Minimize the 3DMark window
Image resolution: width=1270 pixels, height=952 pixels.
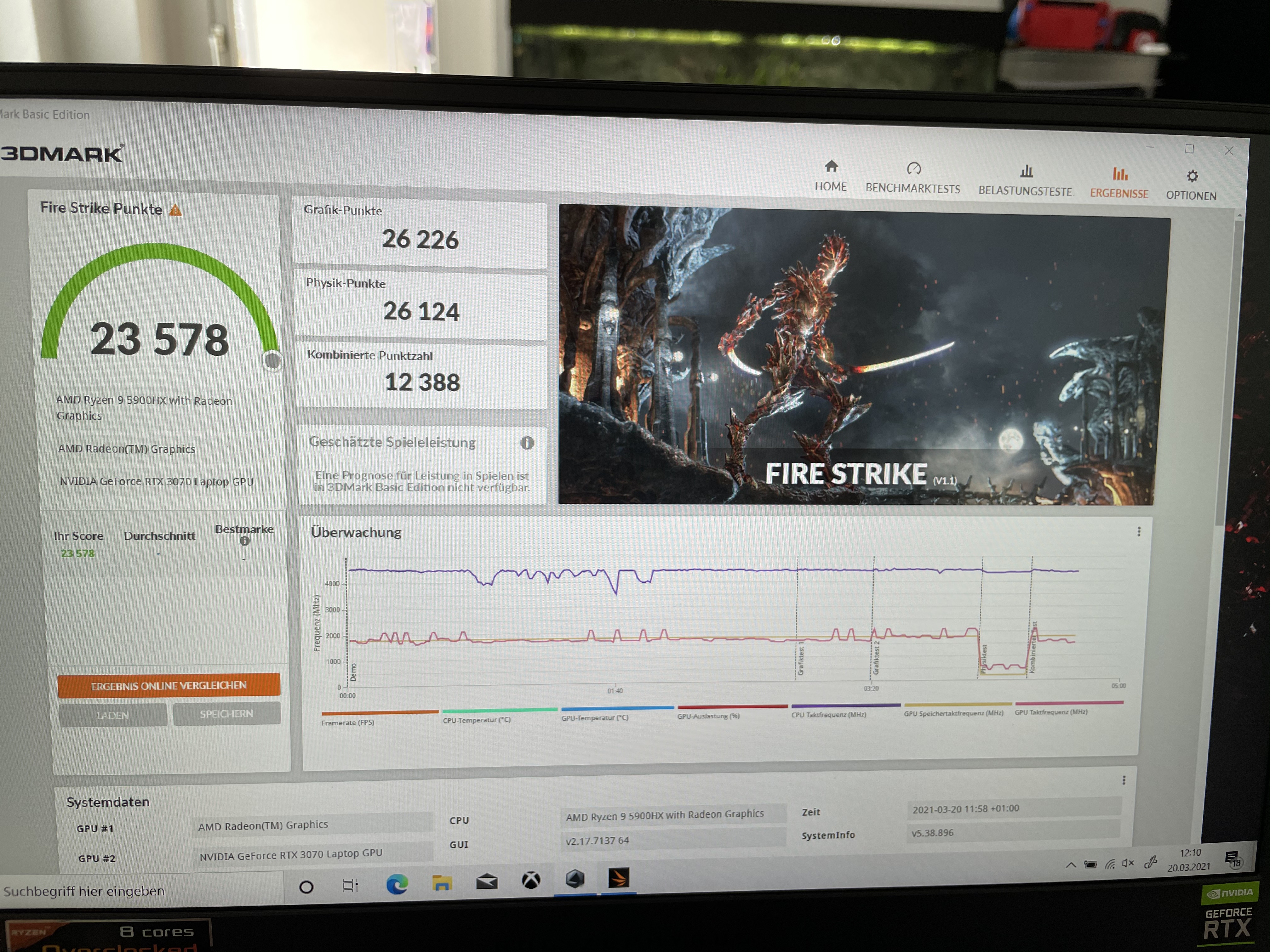click(x=1149, y=148)
